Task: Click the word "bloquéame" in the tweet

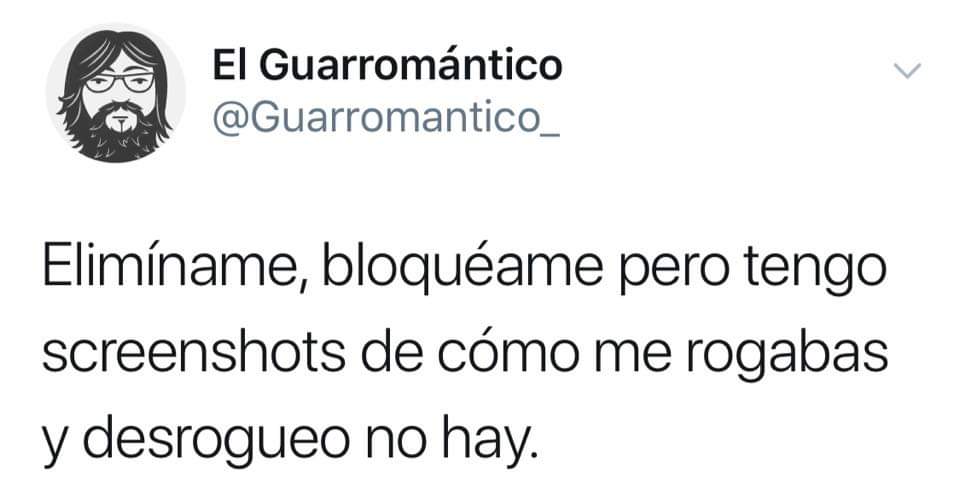Action: 463,269
